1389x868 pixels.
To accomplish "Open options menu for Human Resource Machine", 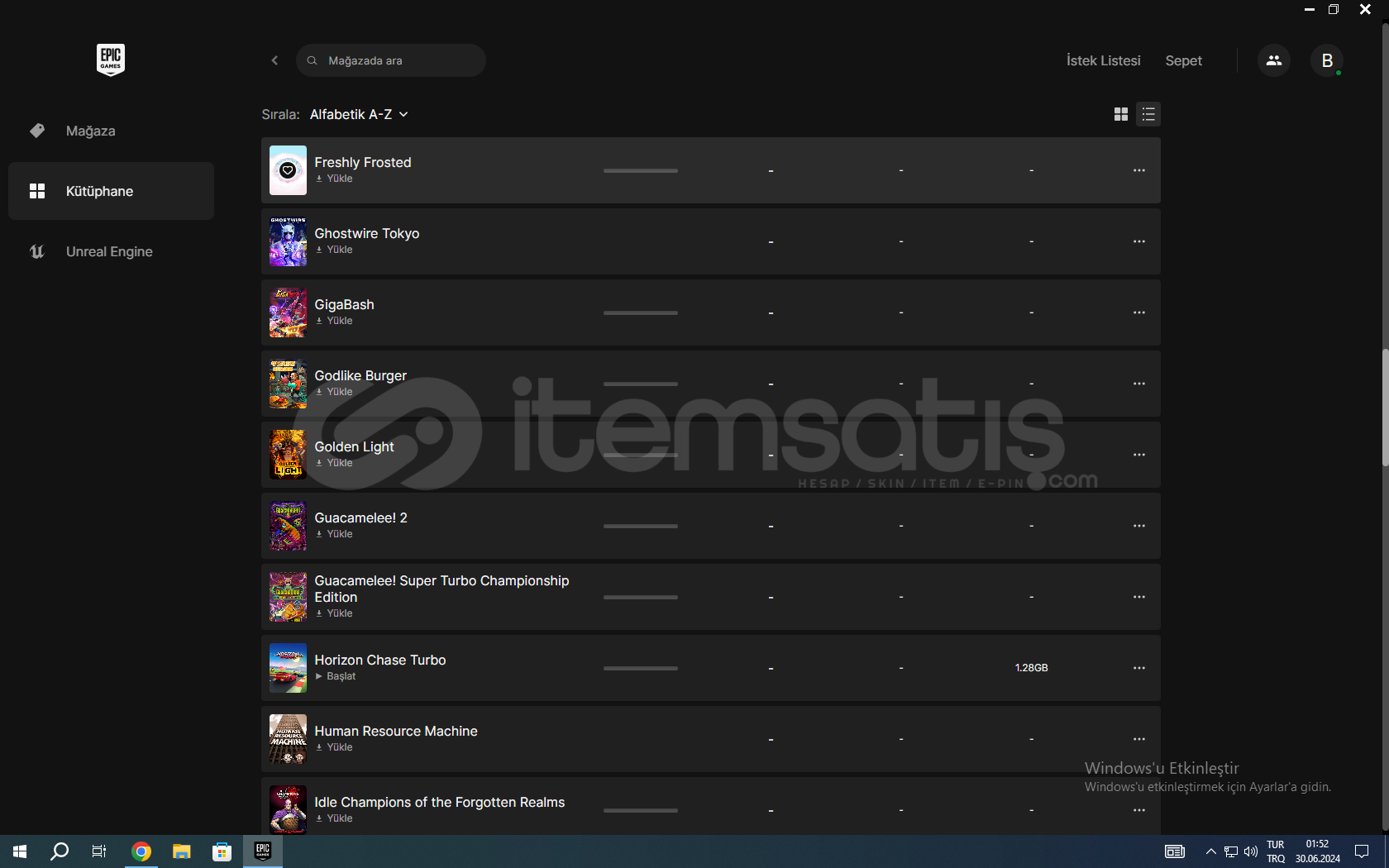I will (x=1139, y=739).
